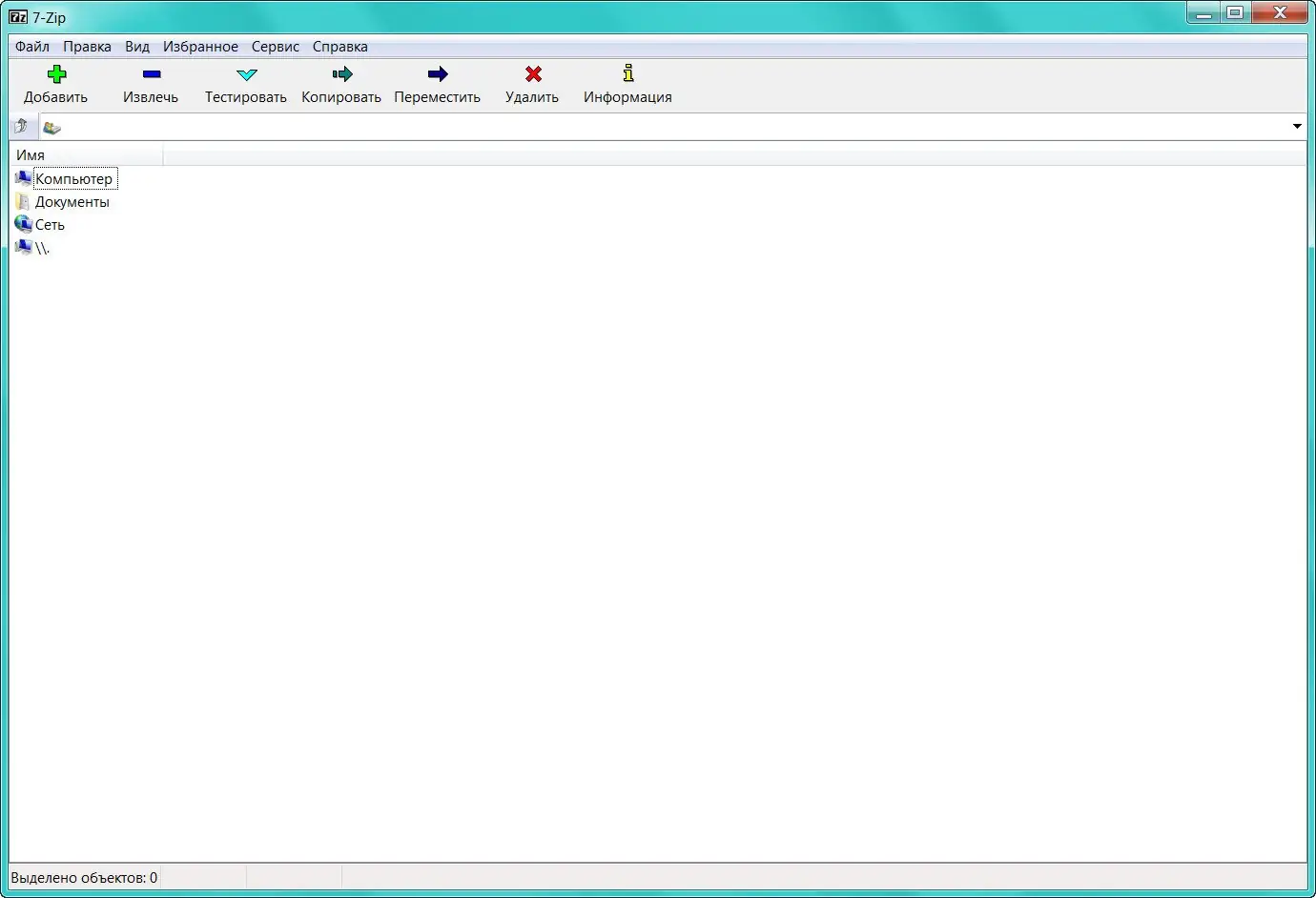Click the Информация toolbar label
Viewport: 1316px width, 898px height.
click(x=627, y=97)
